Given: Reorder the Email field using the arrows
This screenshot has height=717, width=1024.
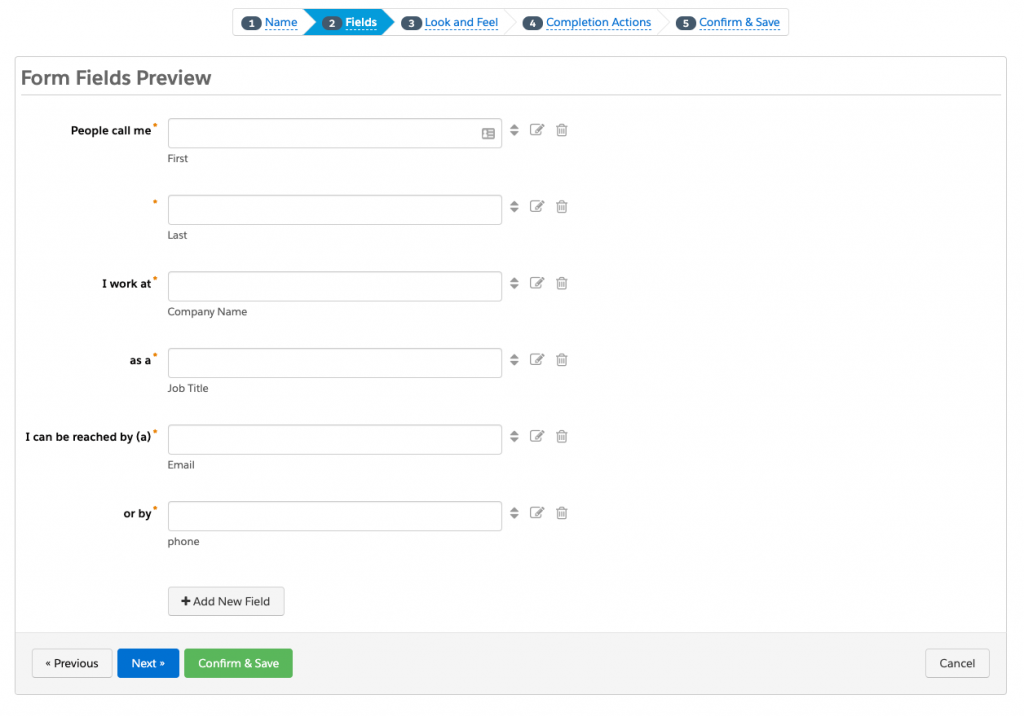Looking at the screenshot, I should pyautogui.click(x=513, y=436).
